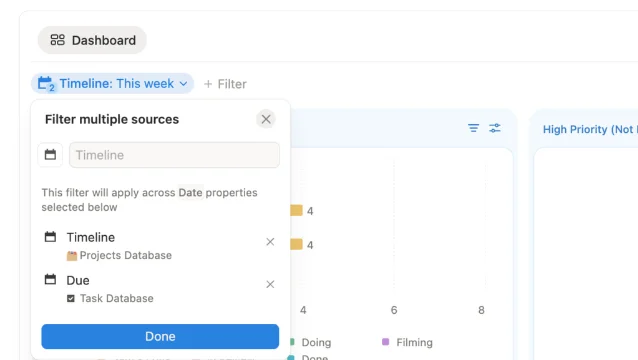Image resolution: width=638 pixels, height=360 pixels.
Task: Close the Filter multiple sources popup
Action: pos(266,119)
